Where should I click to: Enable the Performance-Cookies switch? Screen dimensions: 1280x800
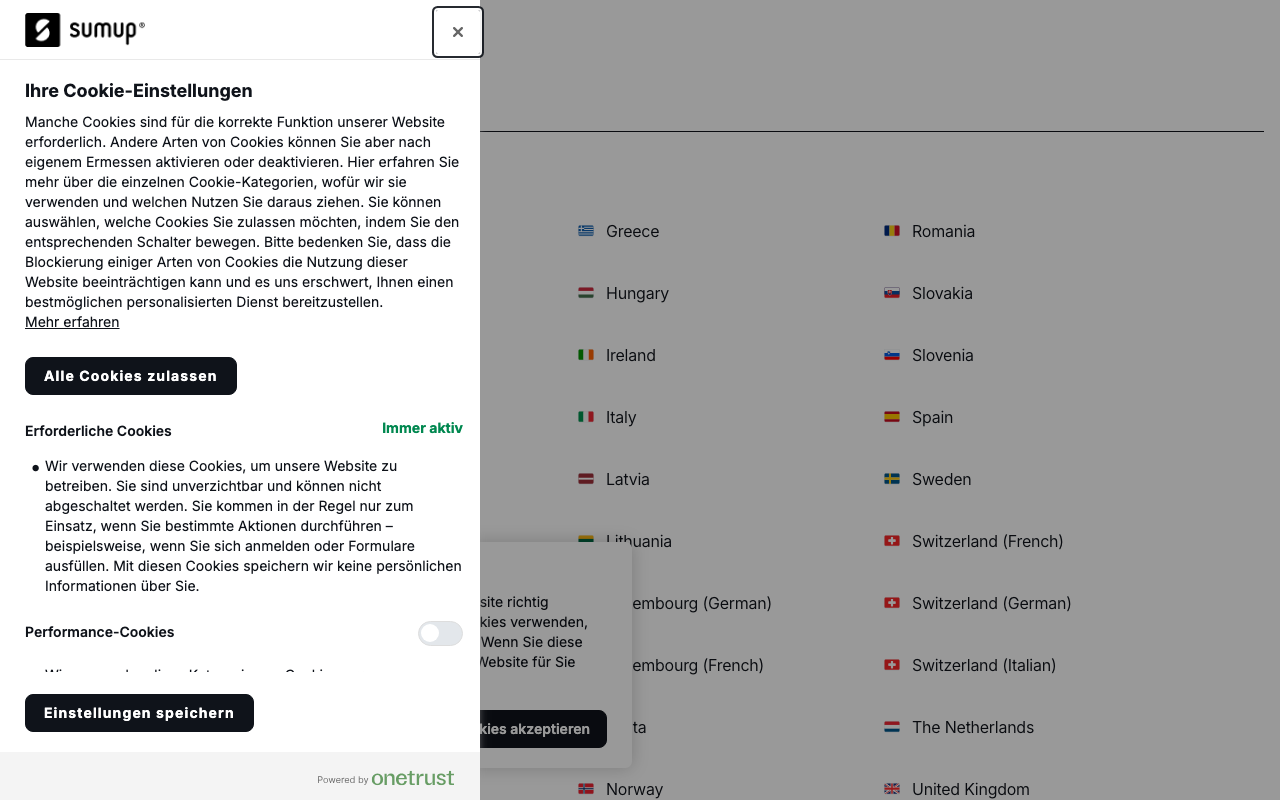tap(440, 633)
